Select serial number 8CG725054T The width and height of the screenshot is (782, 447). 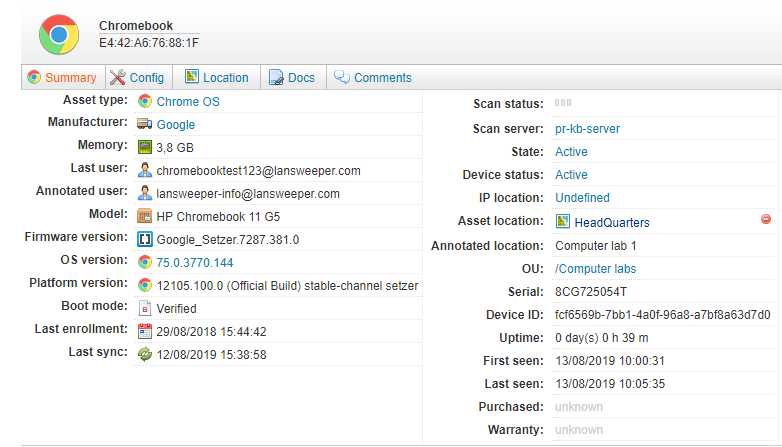pos(590,292)
